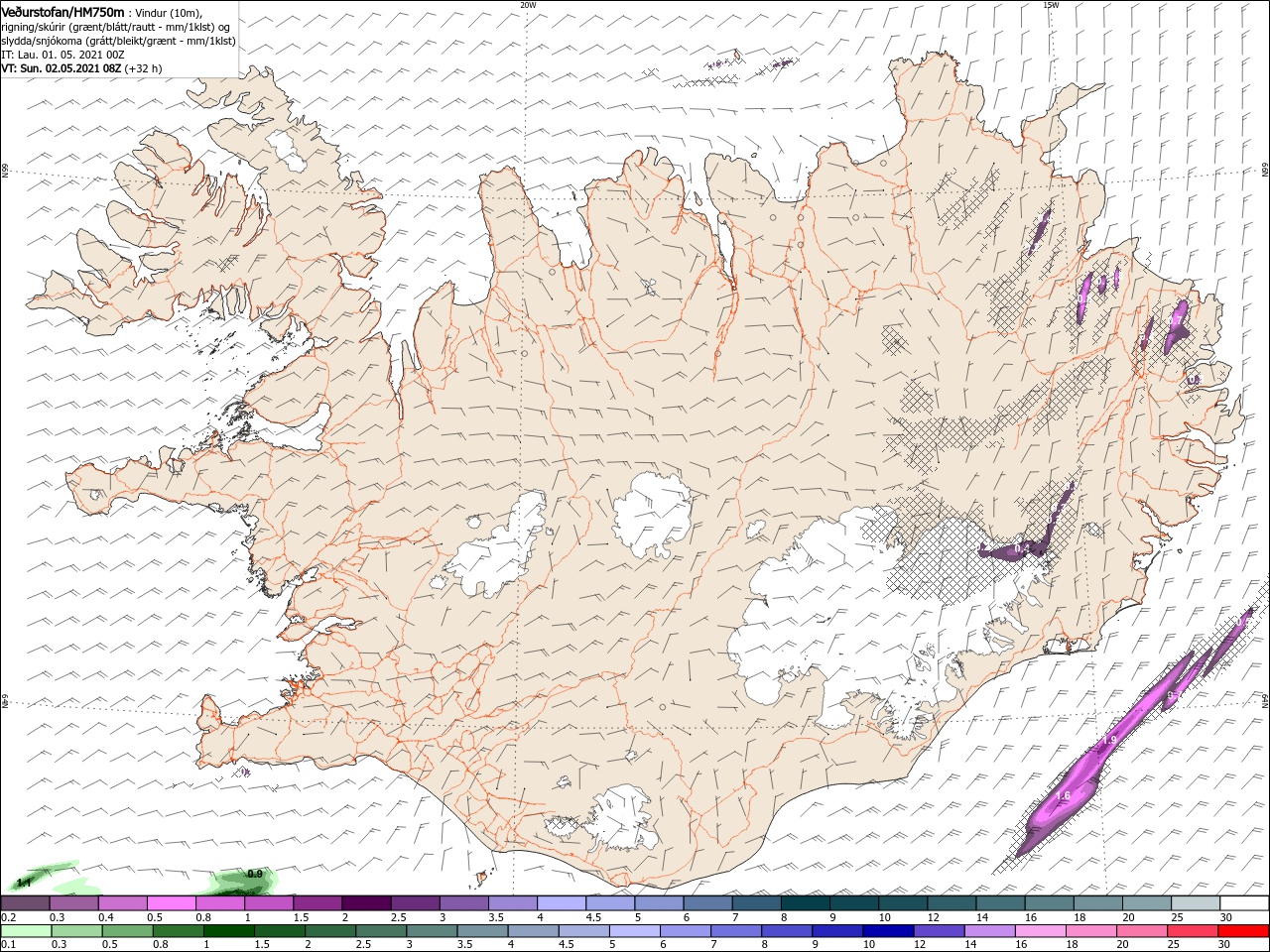Pick the dark mauve first swatch in top legend

pos(26,903)
